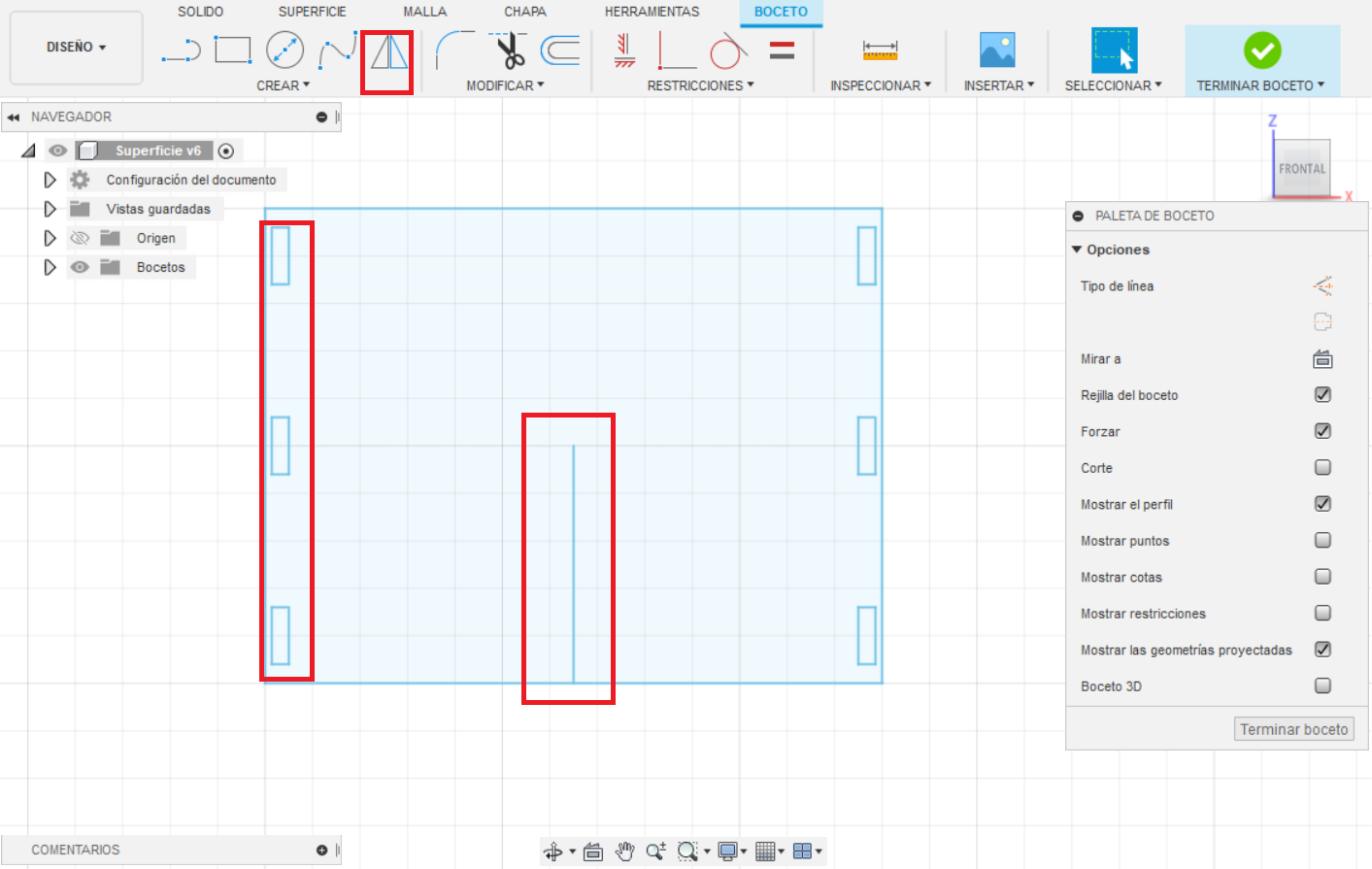Select the Zoom tool in navigation bar

pos(655,852)
